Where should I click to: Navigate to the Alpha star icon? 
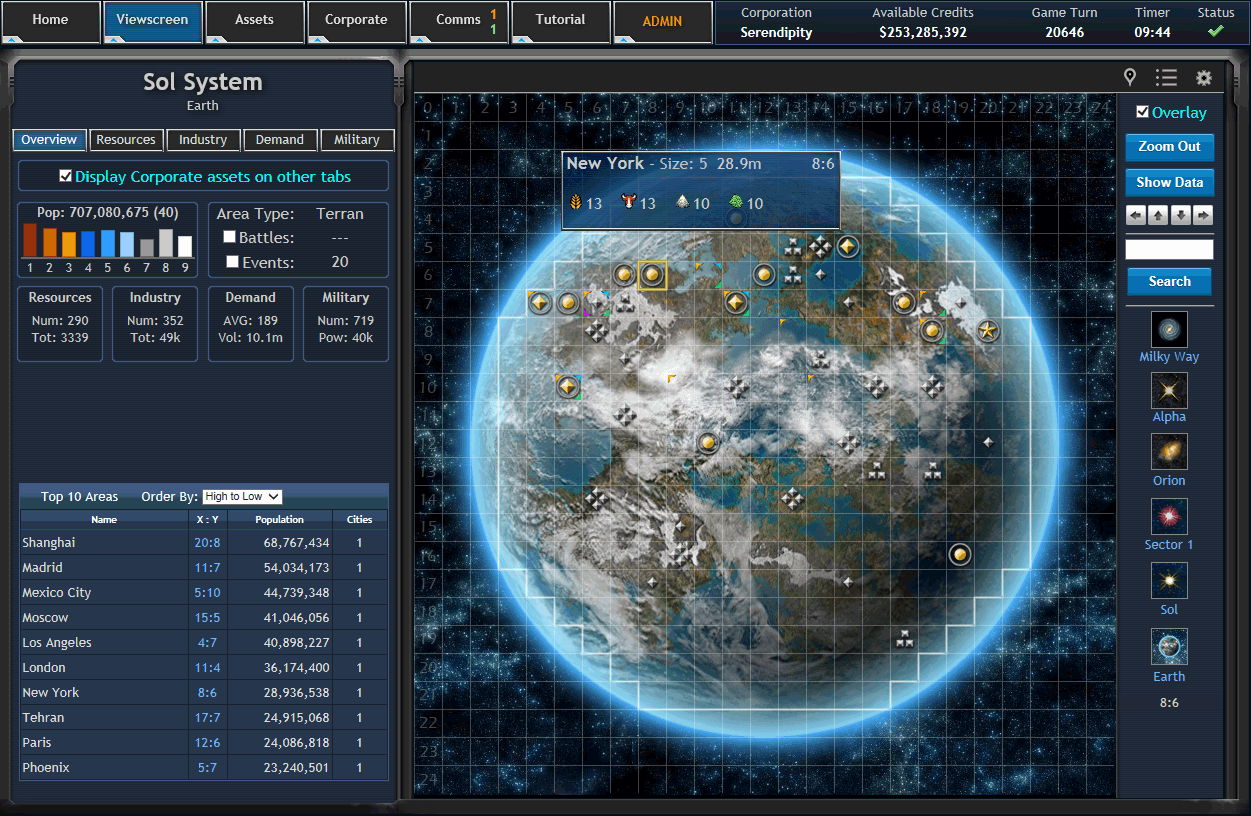point(1169,390)
